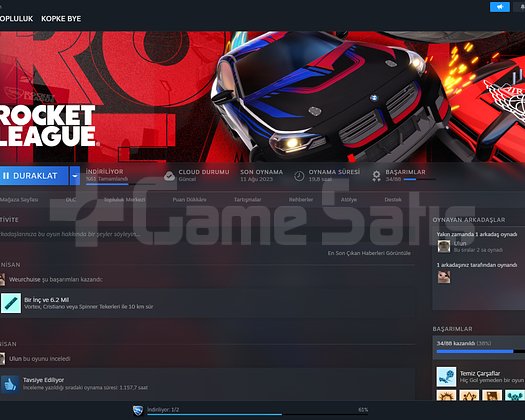Click the achievements gear-star icon

[376, 176]
